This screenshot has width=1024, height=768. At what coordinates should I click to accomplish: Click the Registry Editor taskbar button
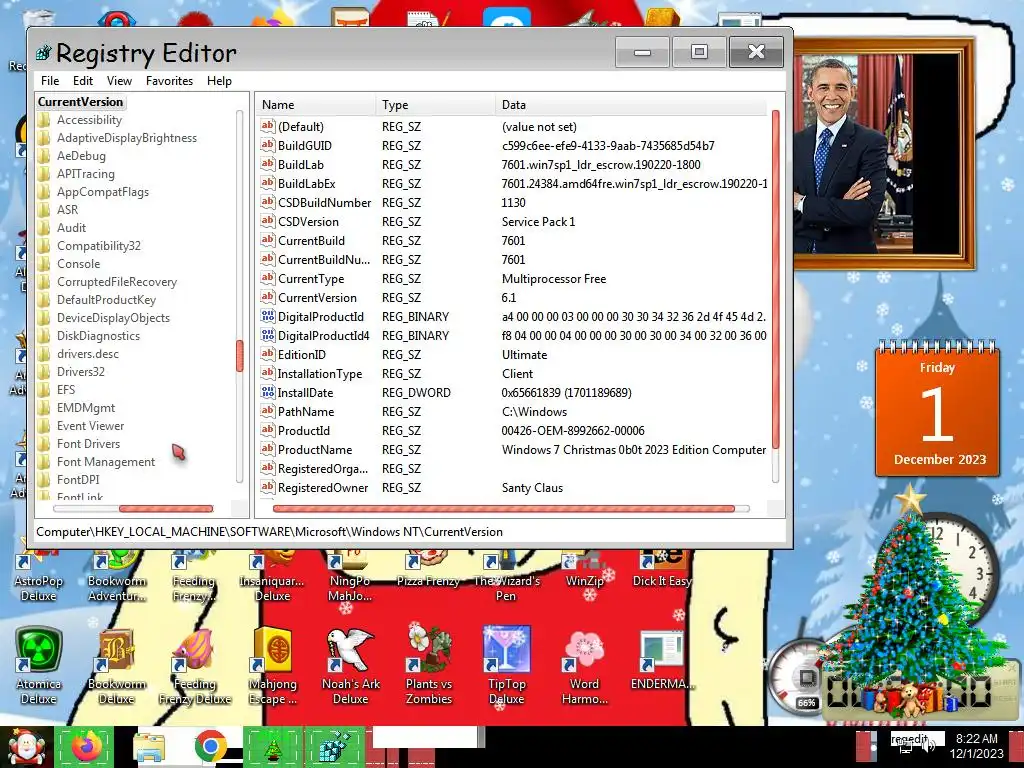(x=334, y=747)
